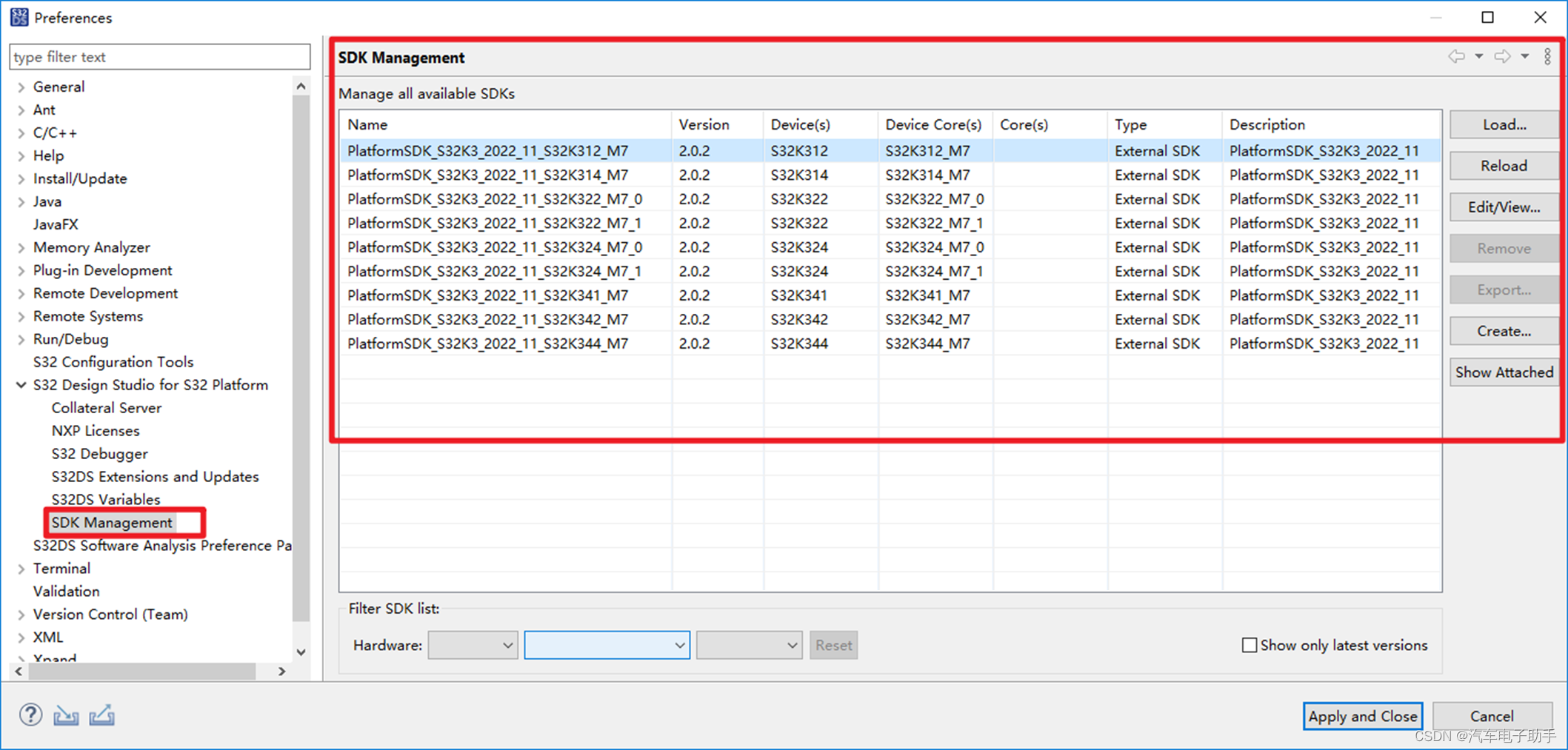Viewport: 1568px width, 750px height.
Task: Focus the type filter text field
Action: tap(160, 57)
